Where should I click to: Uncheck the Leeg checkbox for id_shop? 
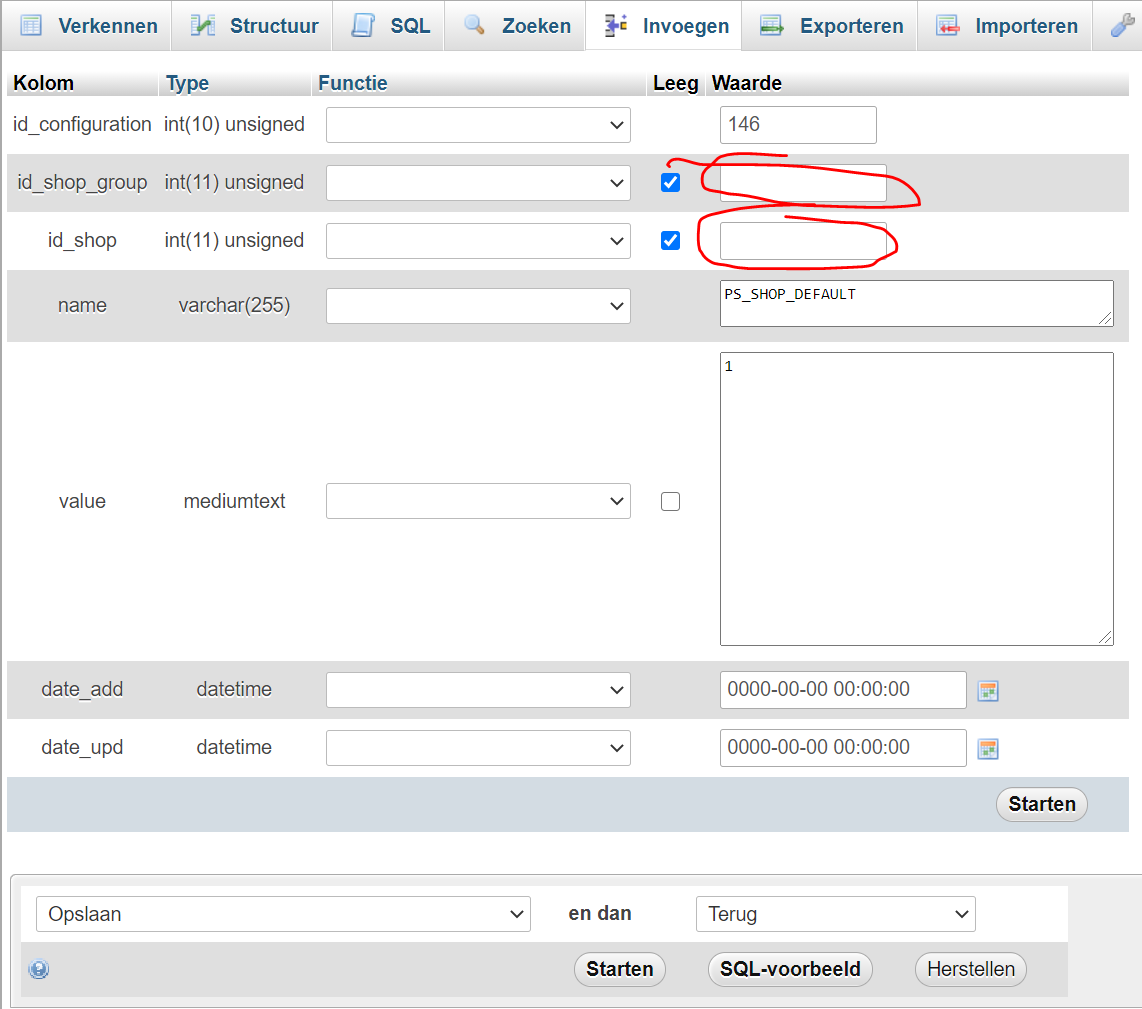(671, 240)
